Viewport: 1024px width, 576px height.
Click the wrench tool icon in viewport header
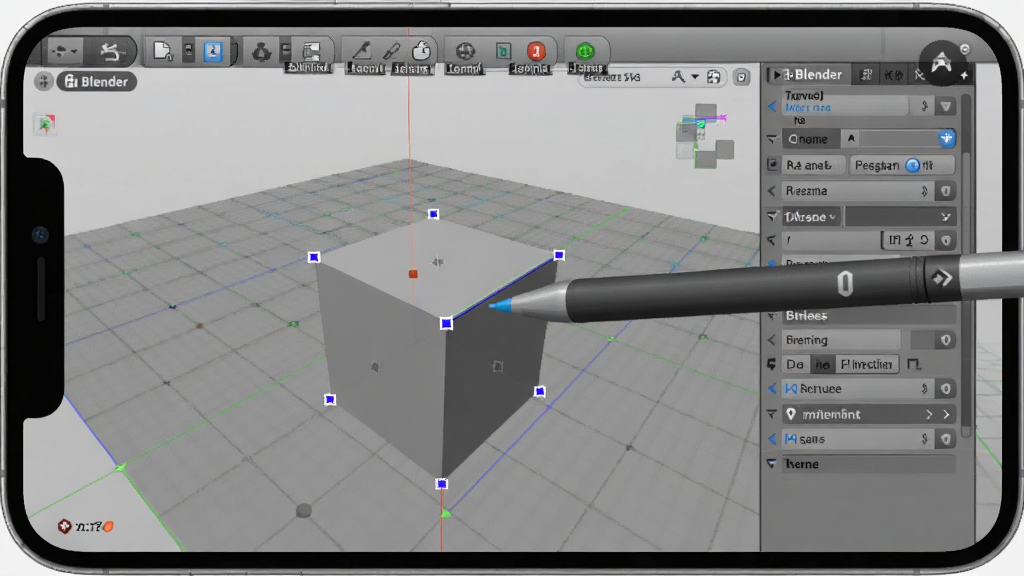click(679, 77)
